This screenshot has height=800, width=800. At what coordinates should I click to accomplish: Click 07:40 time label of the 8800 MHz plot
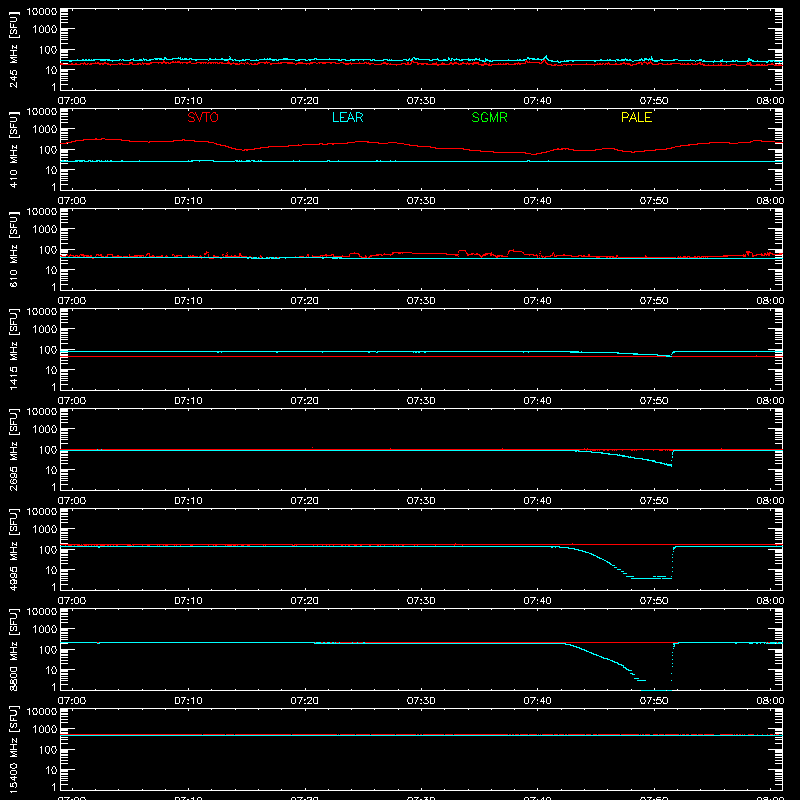coord(537,701)
